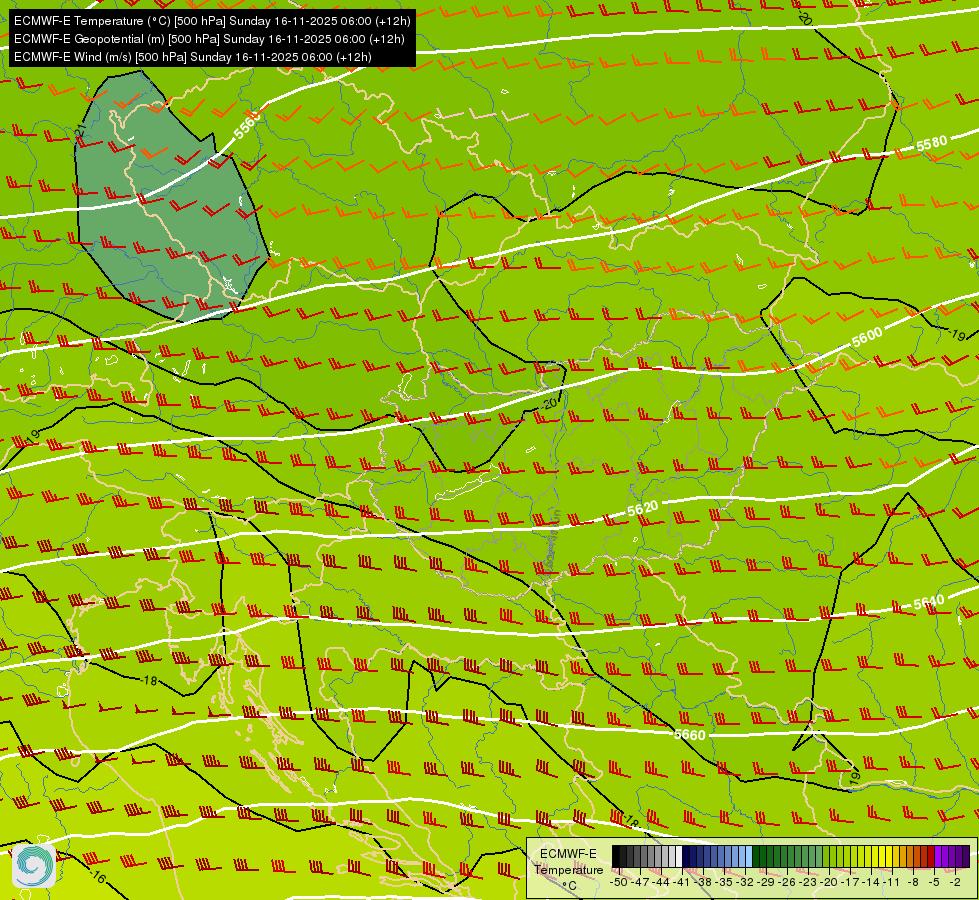Click the -44 tick value on the legend
Screen dimensions: 979x900
pyautogui.click(x=661, y=882)
